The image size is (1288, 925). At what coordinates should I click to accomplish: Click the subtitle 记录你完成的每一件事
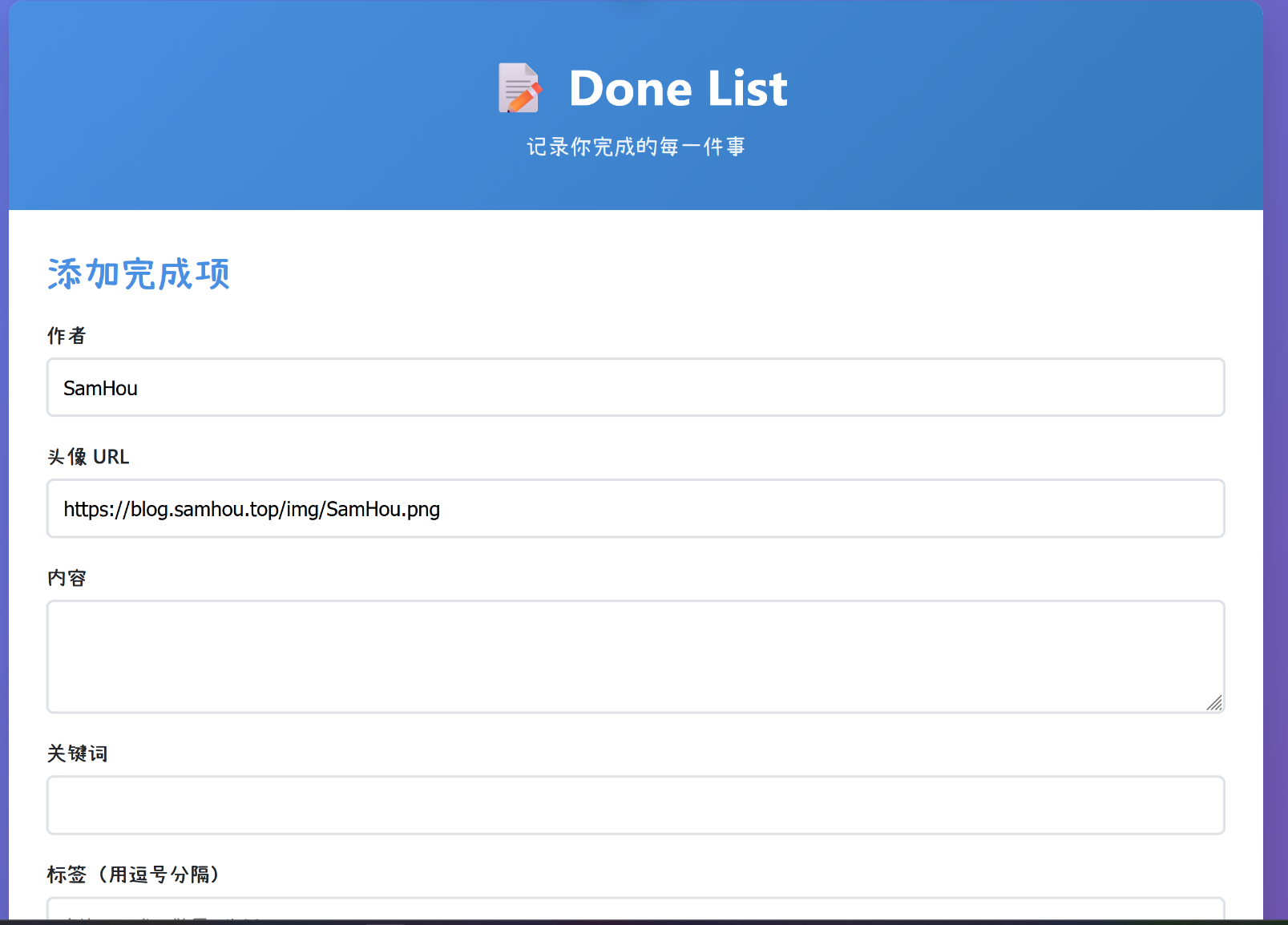coord(635,147)
